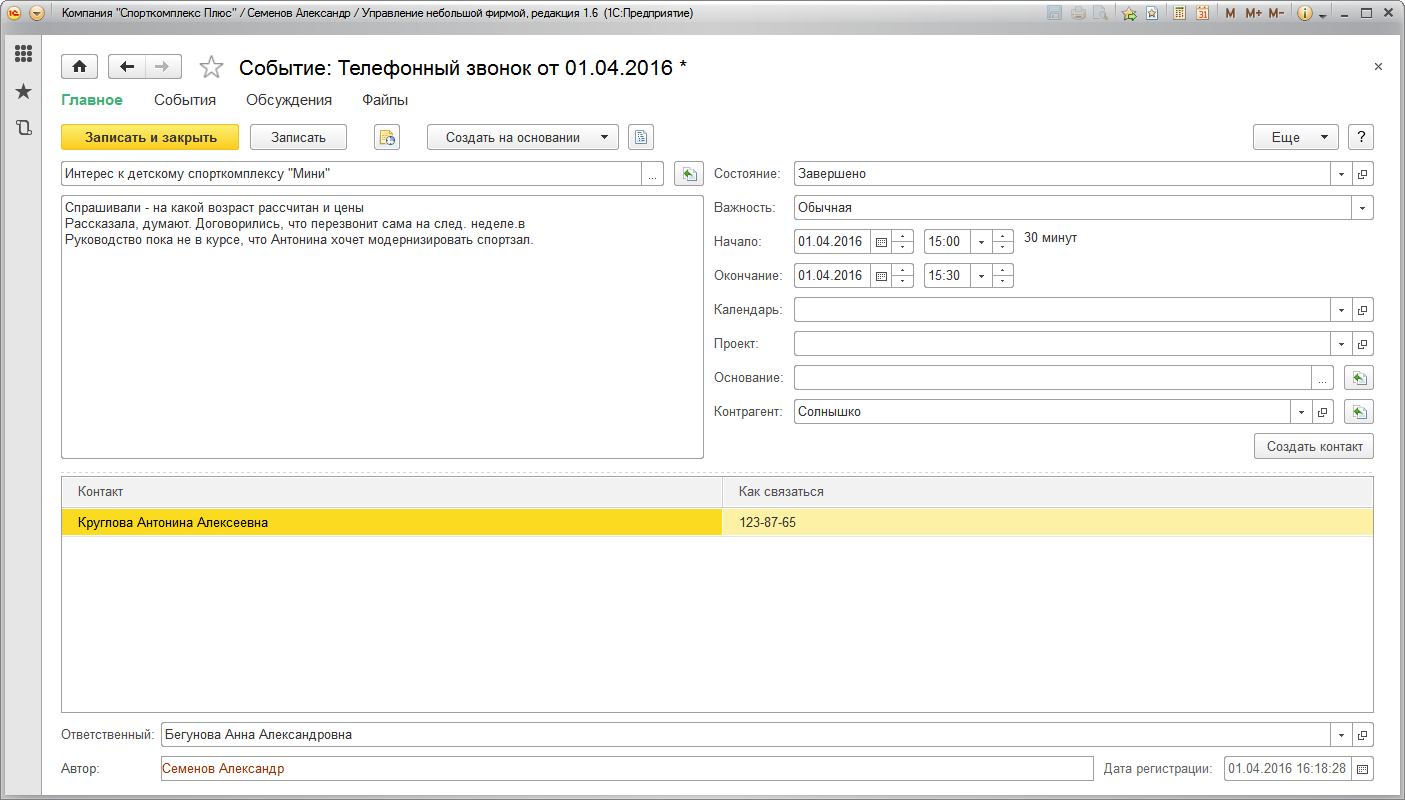Screen dimensions: 1405x800
Task: Switch to the Файлы tab
Action: tap(385, 100)
